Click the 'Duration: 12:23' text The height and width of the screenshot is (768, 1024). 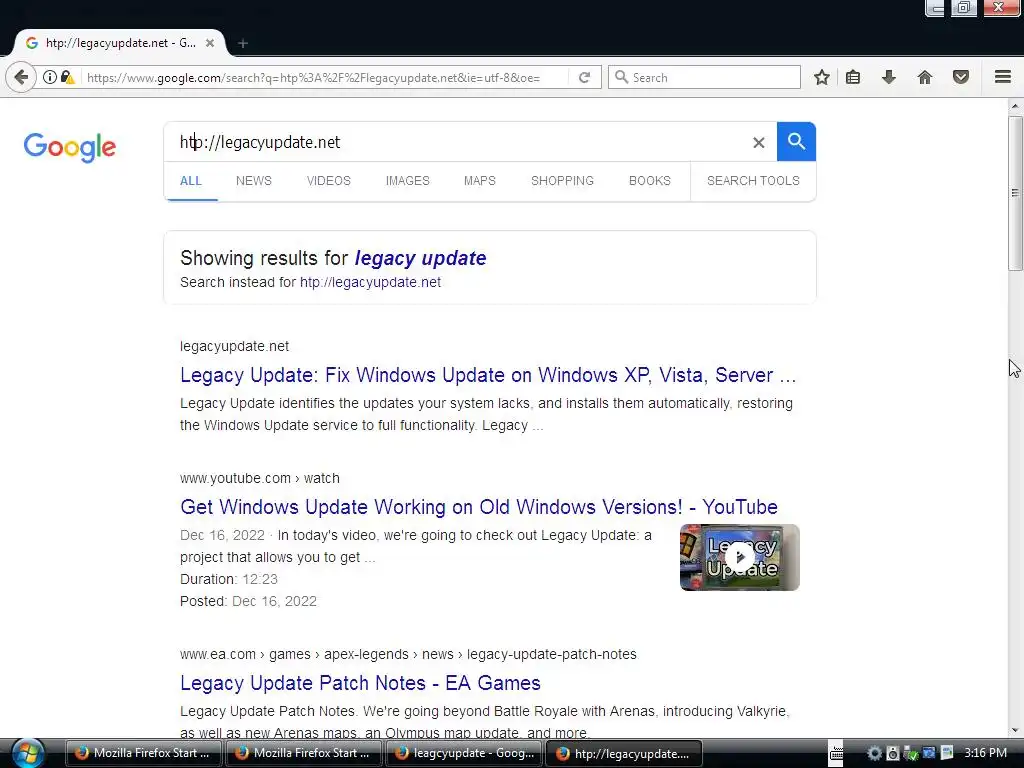pyautogui.click(x=229, y=579)
